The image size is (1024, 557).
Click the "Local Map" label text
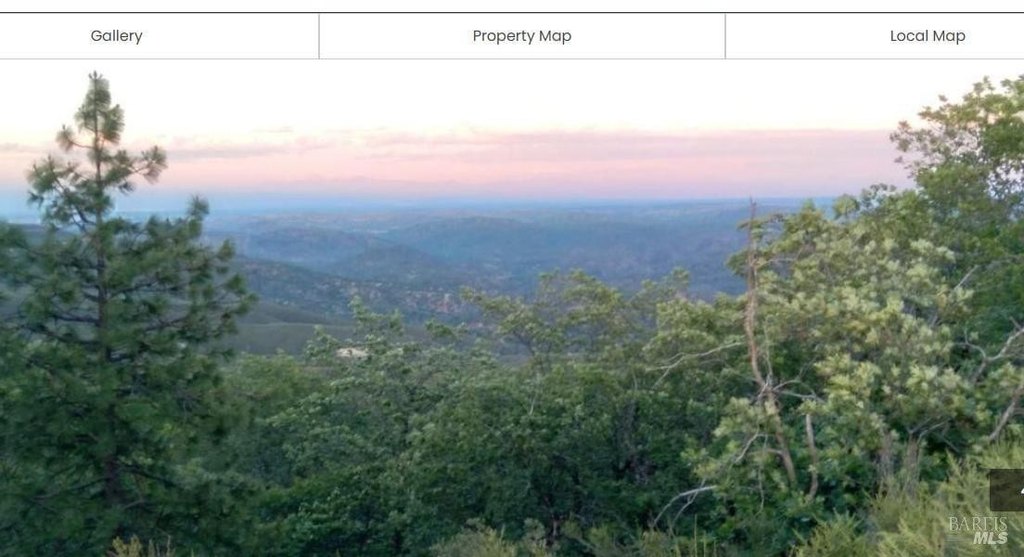coord(927,36)
